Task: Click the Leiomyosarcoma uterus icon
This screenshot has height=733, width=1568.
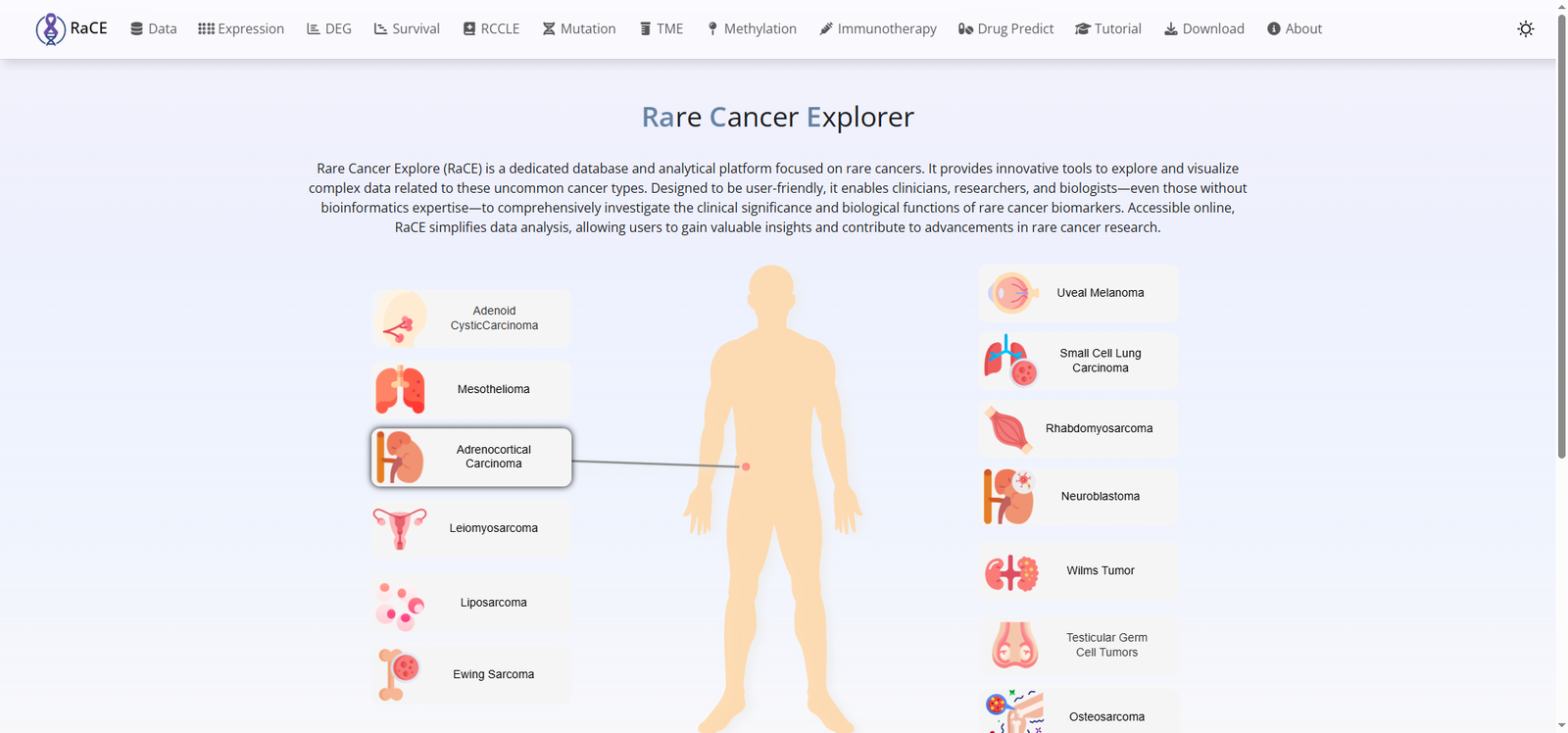Action: tap(400, 528)
